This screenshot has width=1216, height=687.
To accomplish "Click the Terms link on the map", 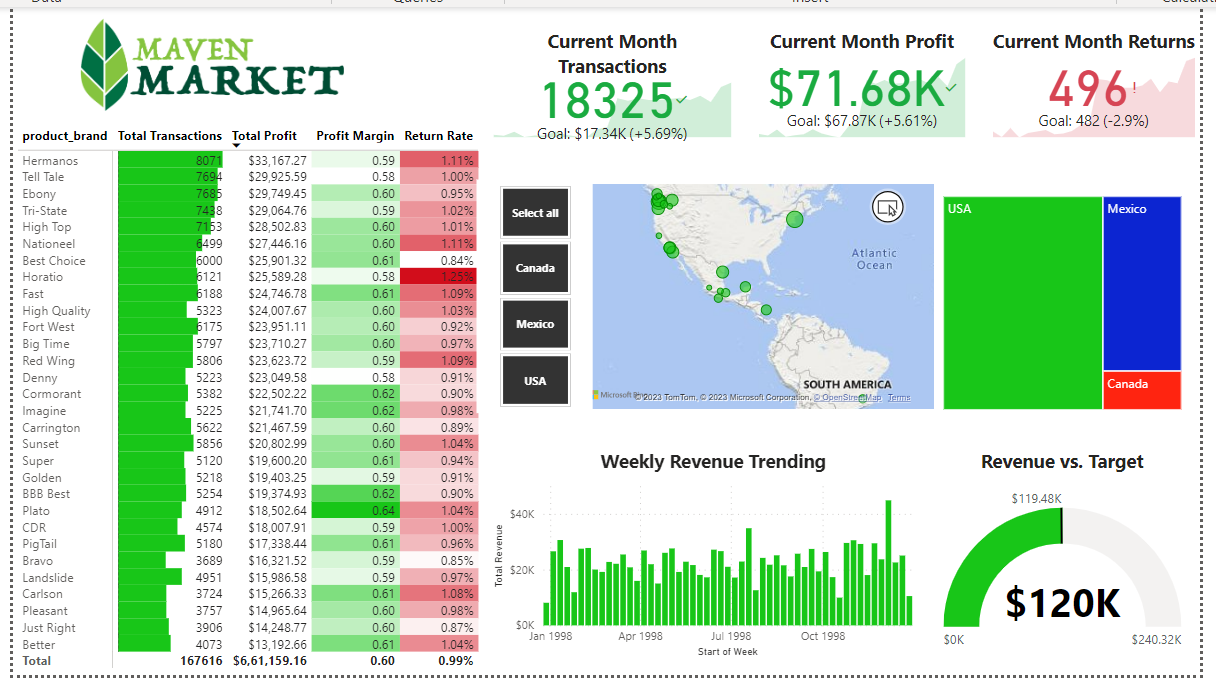I will (x=898, y=397).
